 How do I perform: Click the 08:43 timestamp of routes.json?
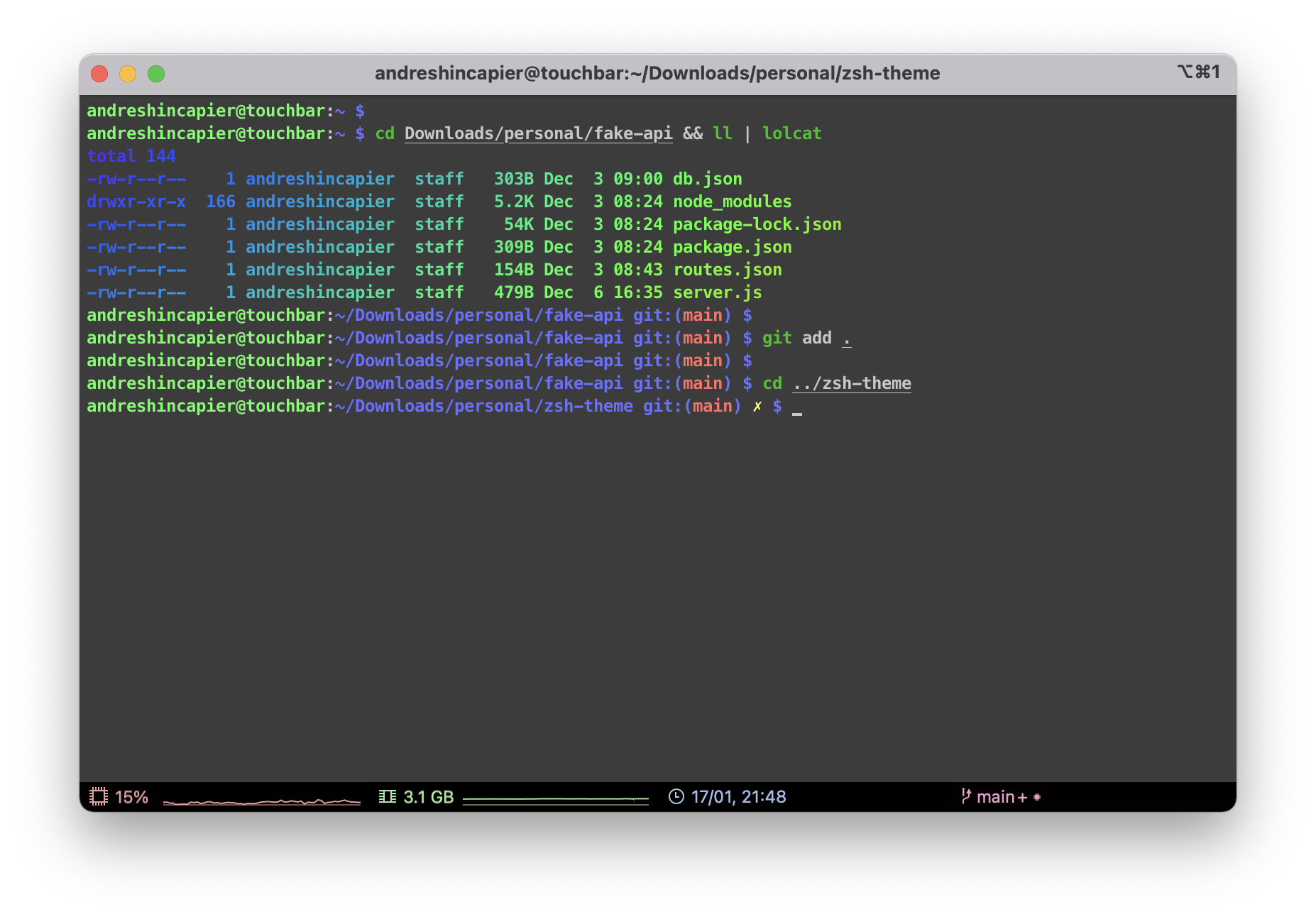coord(638,270)
